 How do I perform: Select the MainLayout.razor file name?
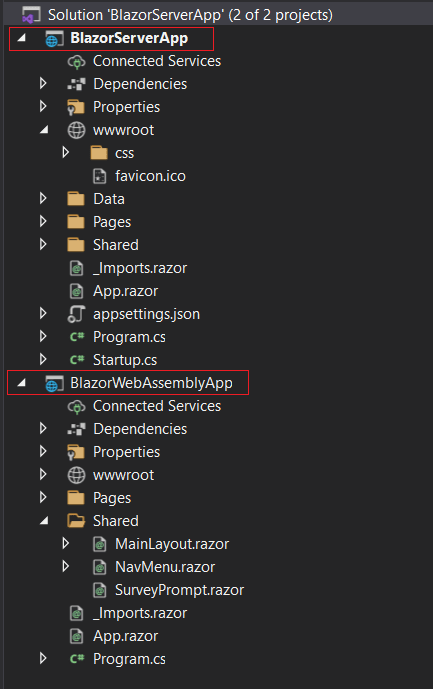172,544
